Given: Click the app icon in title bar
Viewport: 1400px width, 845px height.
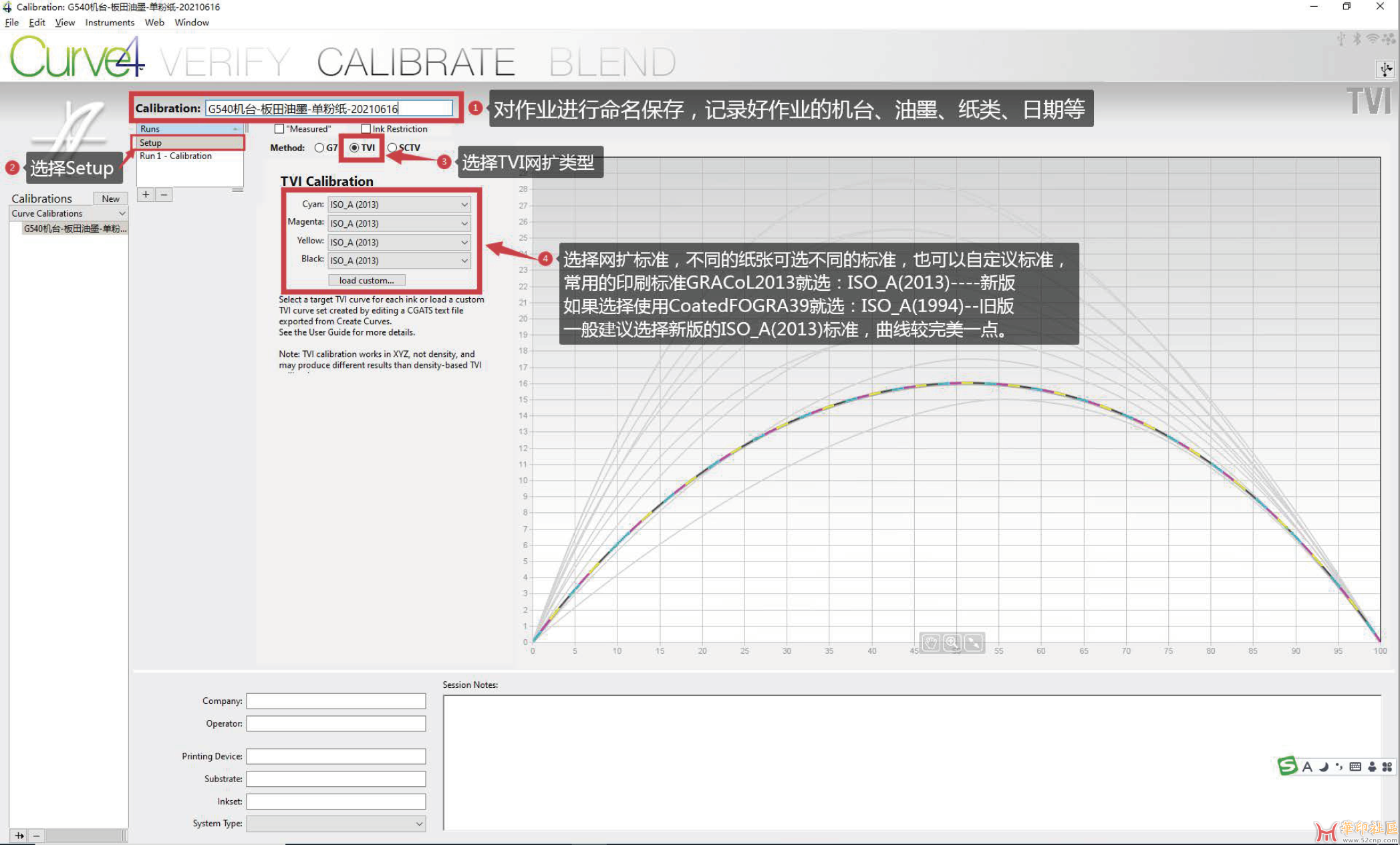Looking at the screenshot, I should pyautogui.click(x=7, y=7).
